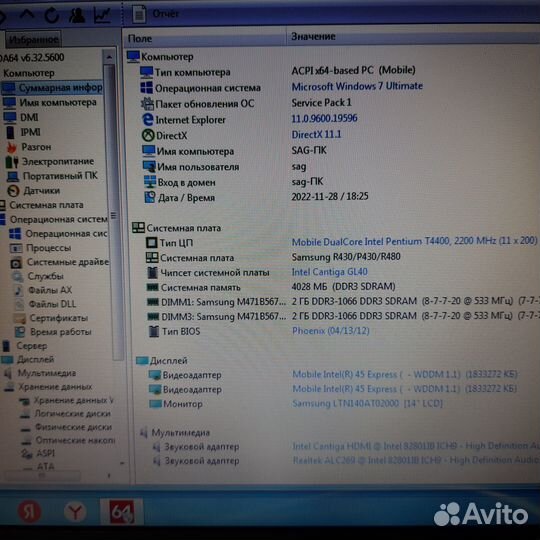Click the Дата / Время row icon
This screenshot has width=540, height=540.
point(150,197)
